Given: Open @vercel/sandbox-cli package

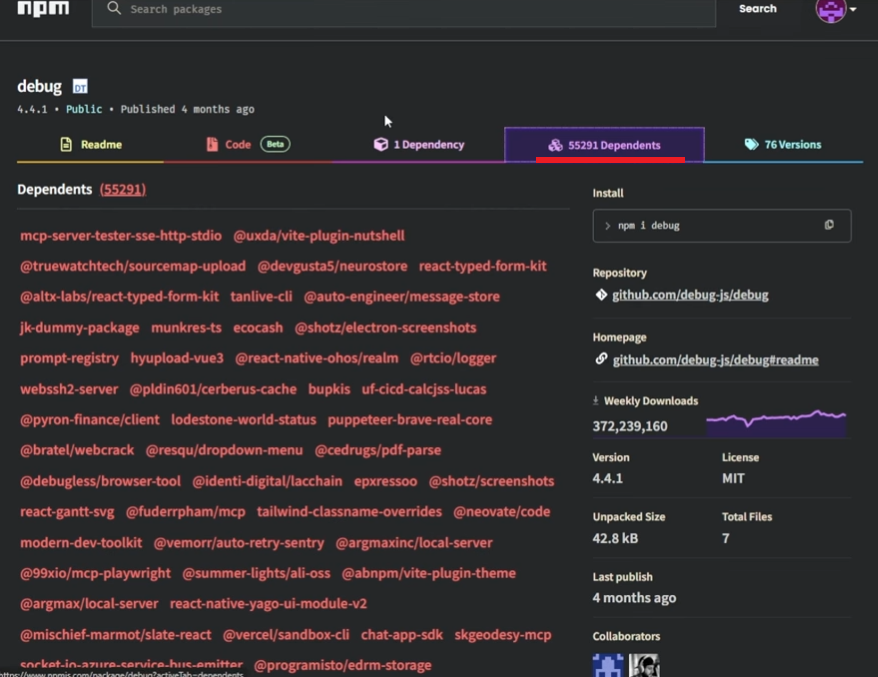Looking at the screenshot, I should coord(286,635).
